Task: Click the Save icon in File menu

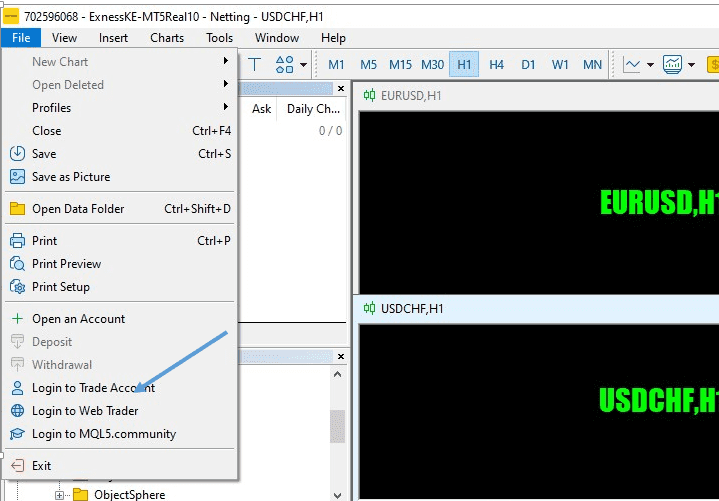Action: [x=17, y=154]
